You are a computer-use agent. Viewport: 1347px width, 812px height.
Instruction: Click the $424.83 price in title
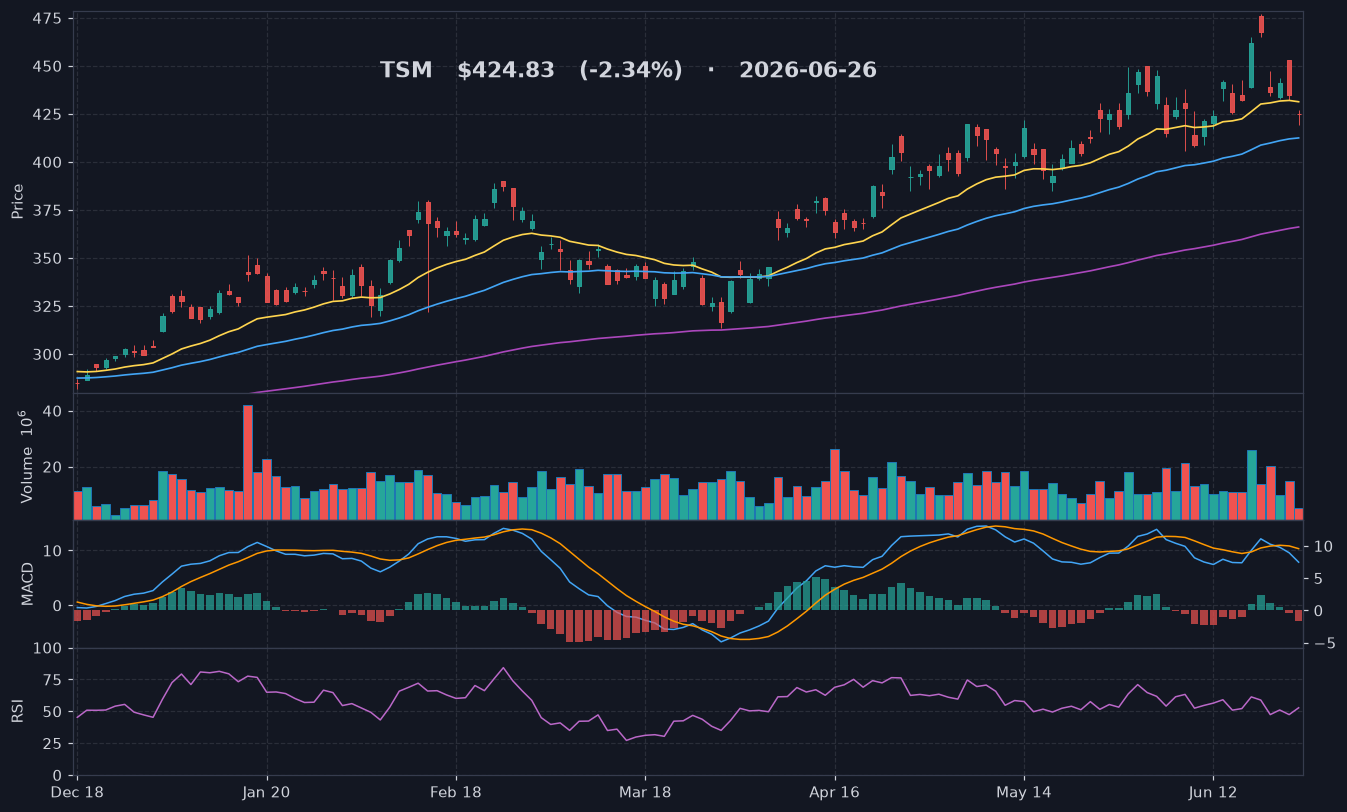[x=506, y=70]
